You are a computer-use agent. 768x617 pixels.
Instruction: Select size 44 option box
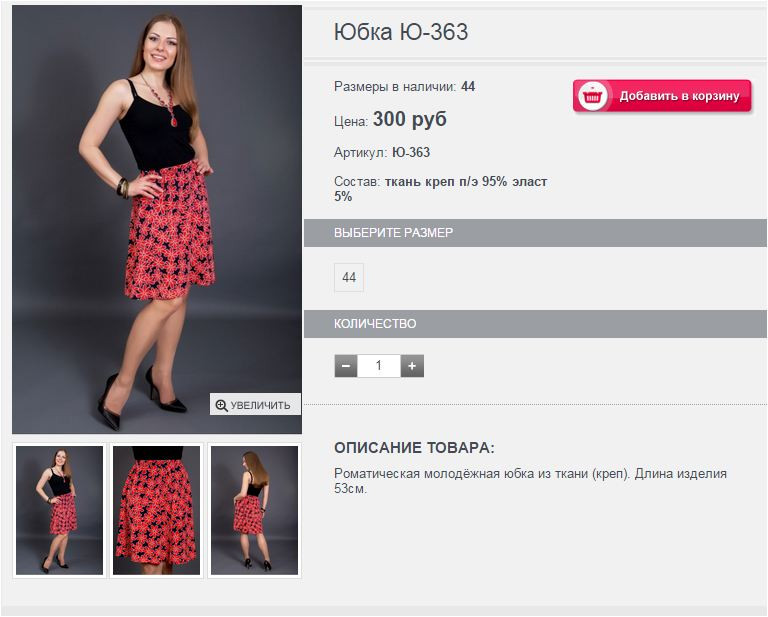click(349, 278)
